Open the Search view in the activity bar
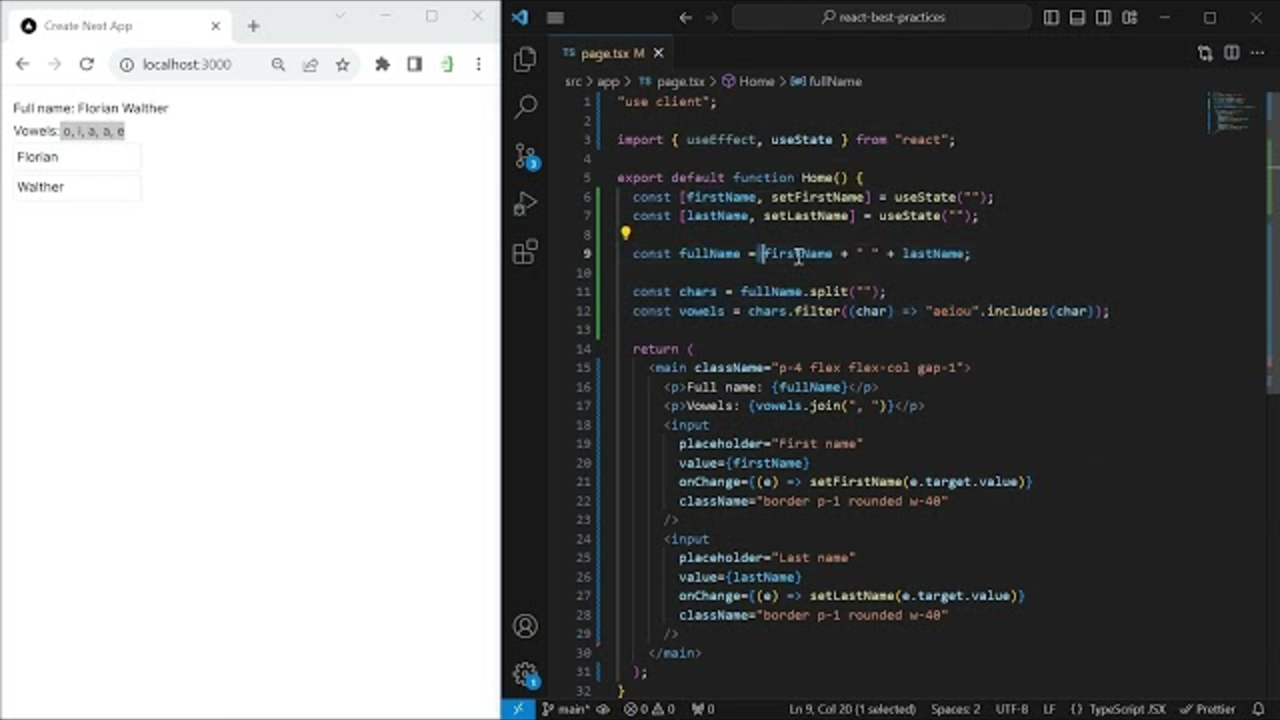1280x720 pixels. tap(525, 105)
